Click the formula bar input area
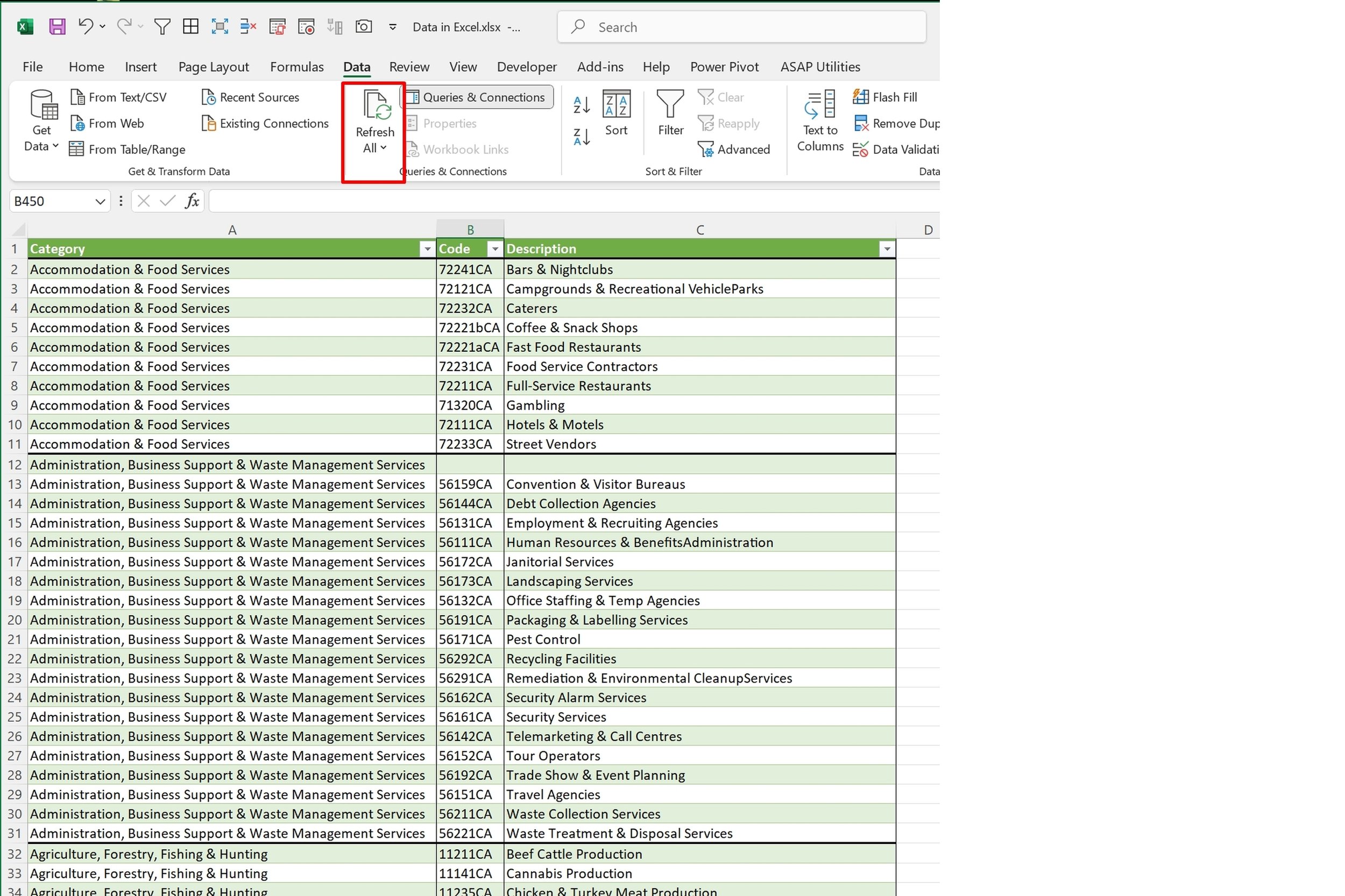Image resolution: width=1345 pixels, height=896 pixels. pyautogui.click(x=574, y=201)
